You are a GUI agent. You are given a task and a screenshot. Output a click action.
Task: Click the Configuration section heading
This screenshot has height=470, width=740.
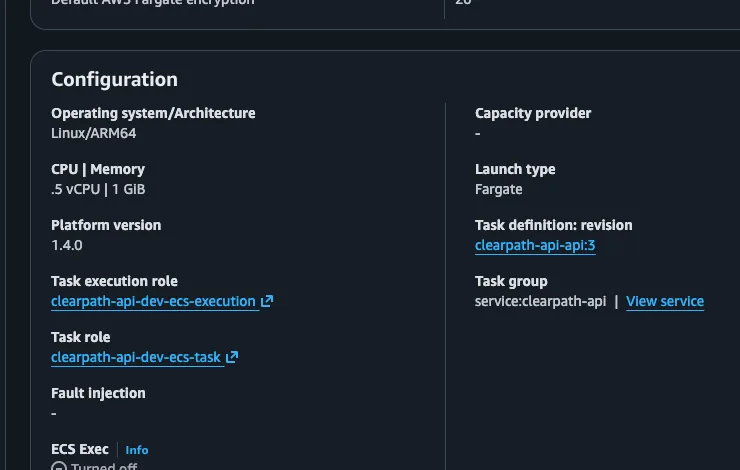[x=115, y=79]
